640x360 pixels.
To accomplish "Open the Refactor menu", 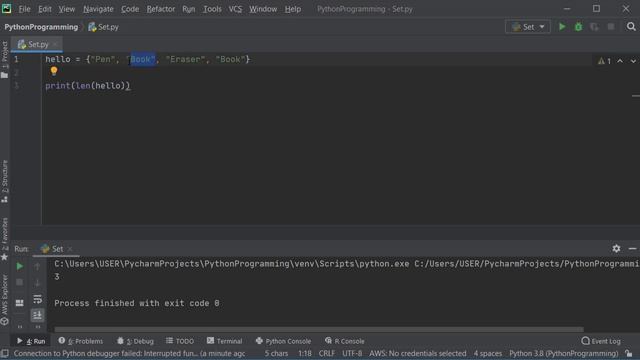I will 161,9.
